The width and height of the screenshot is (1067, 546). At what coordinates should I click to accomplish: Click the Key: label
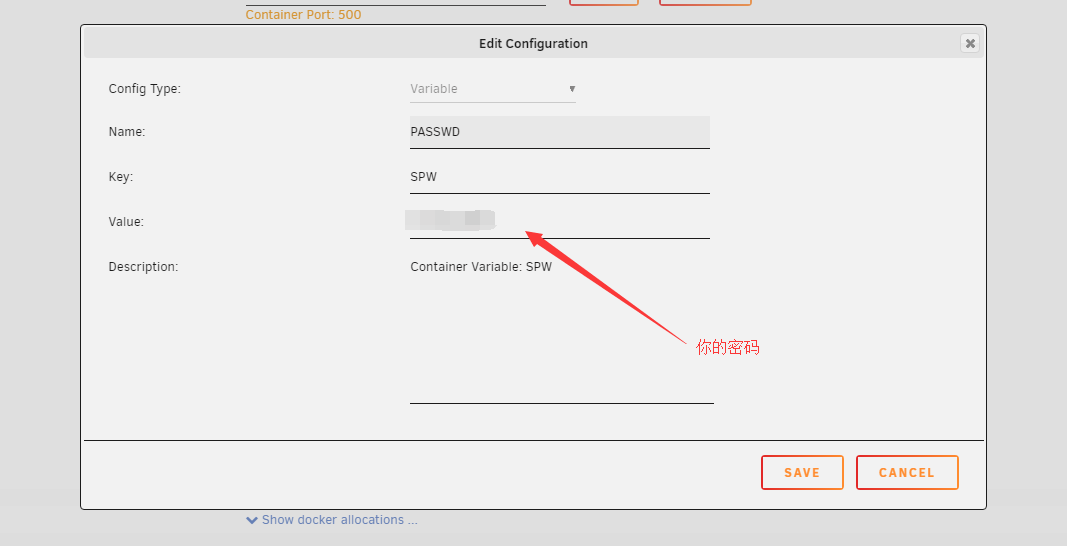(121, 177)
